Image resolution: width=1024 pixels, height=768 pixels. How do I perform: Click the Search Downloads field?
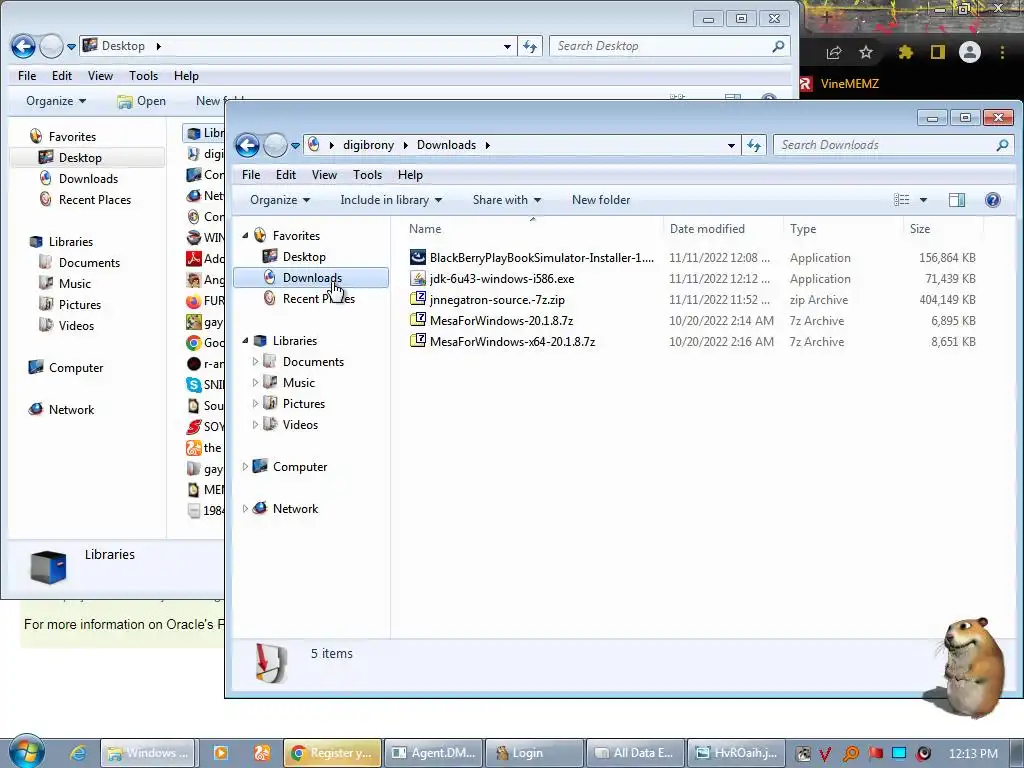tap(893, 145)
